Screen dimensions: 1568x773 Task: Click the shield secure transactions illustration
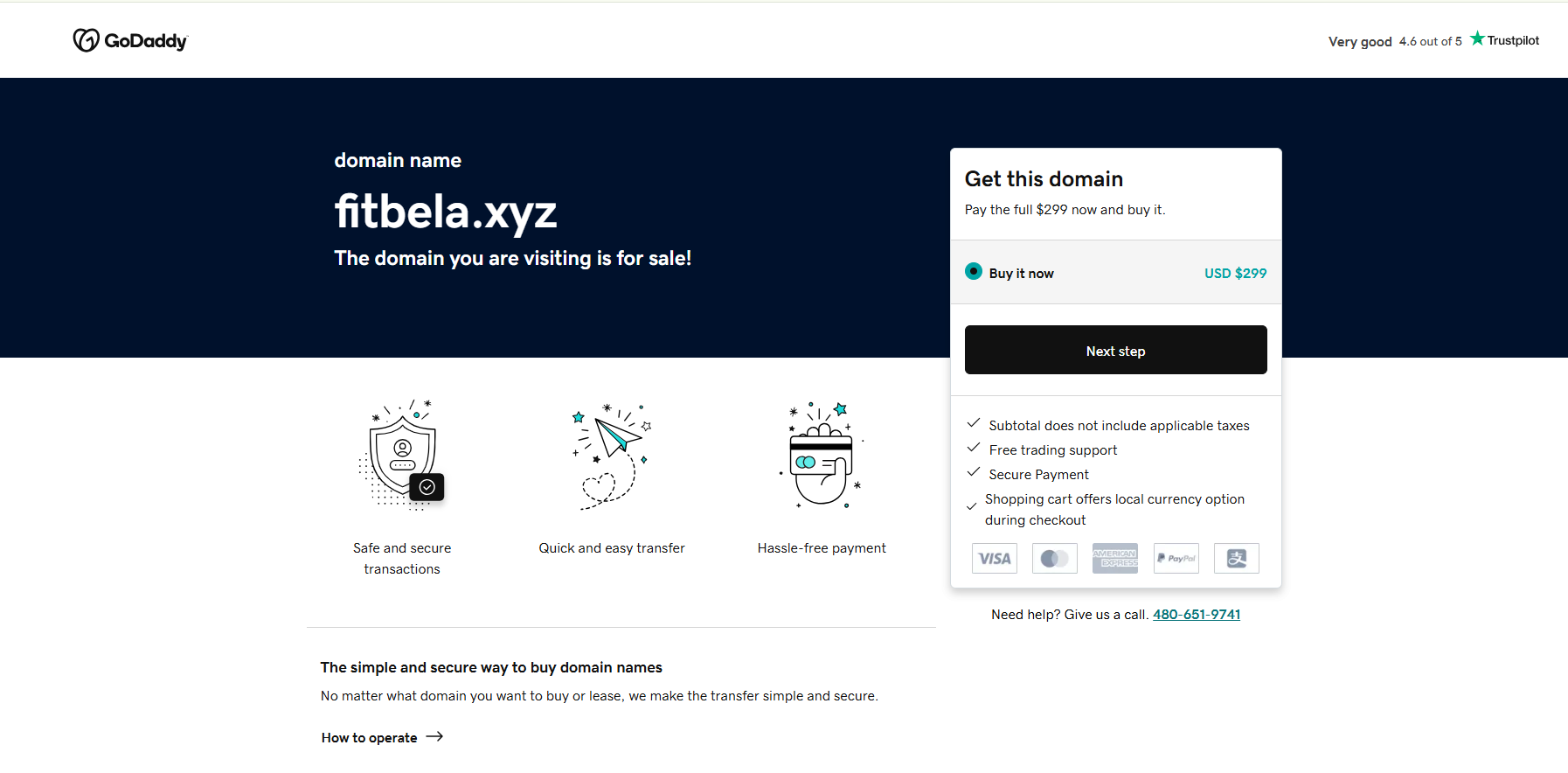tap(402, 456)
